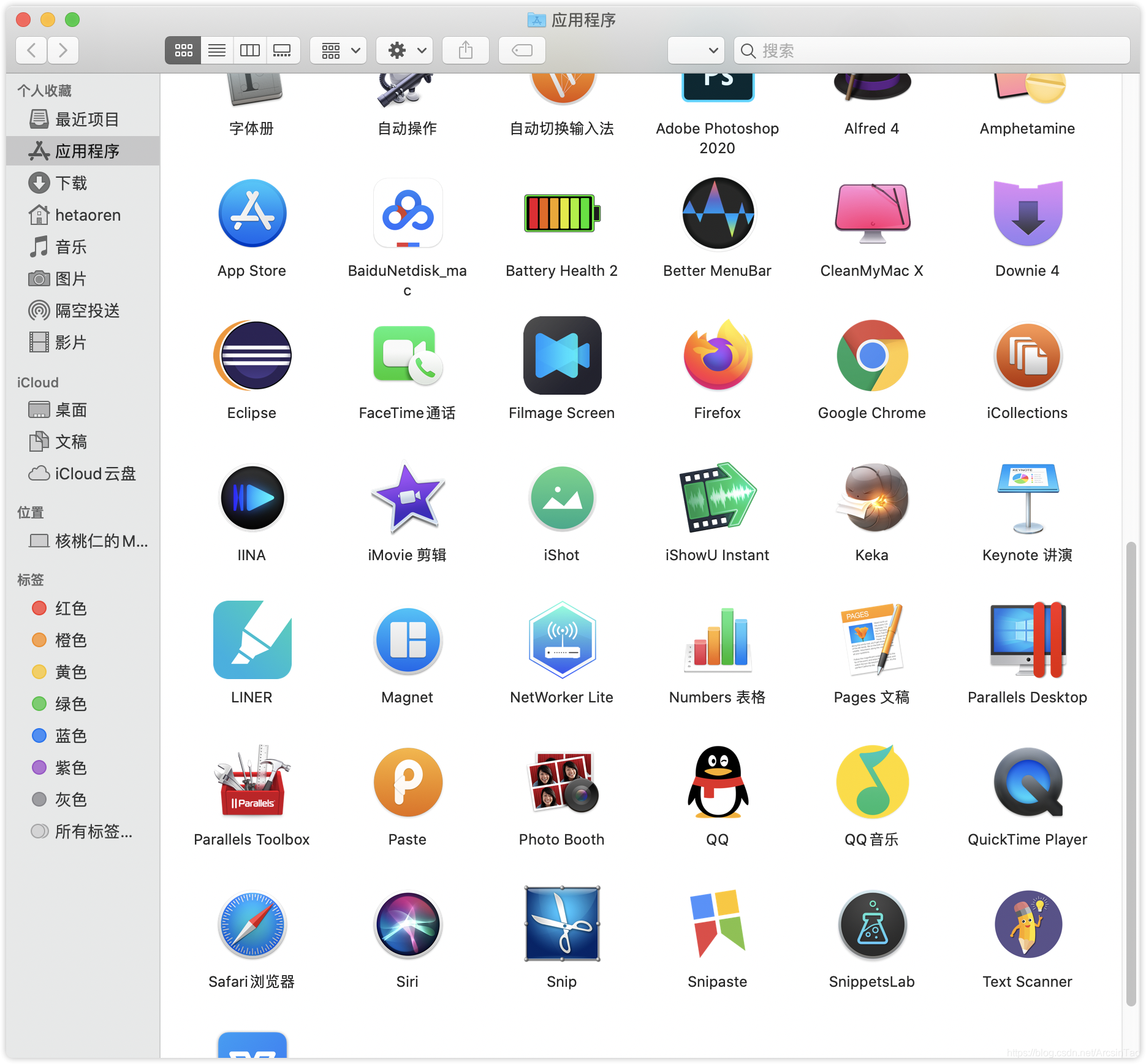
Task: Select the Downie 4 app
Action: [1028, 213]
